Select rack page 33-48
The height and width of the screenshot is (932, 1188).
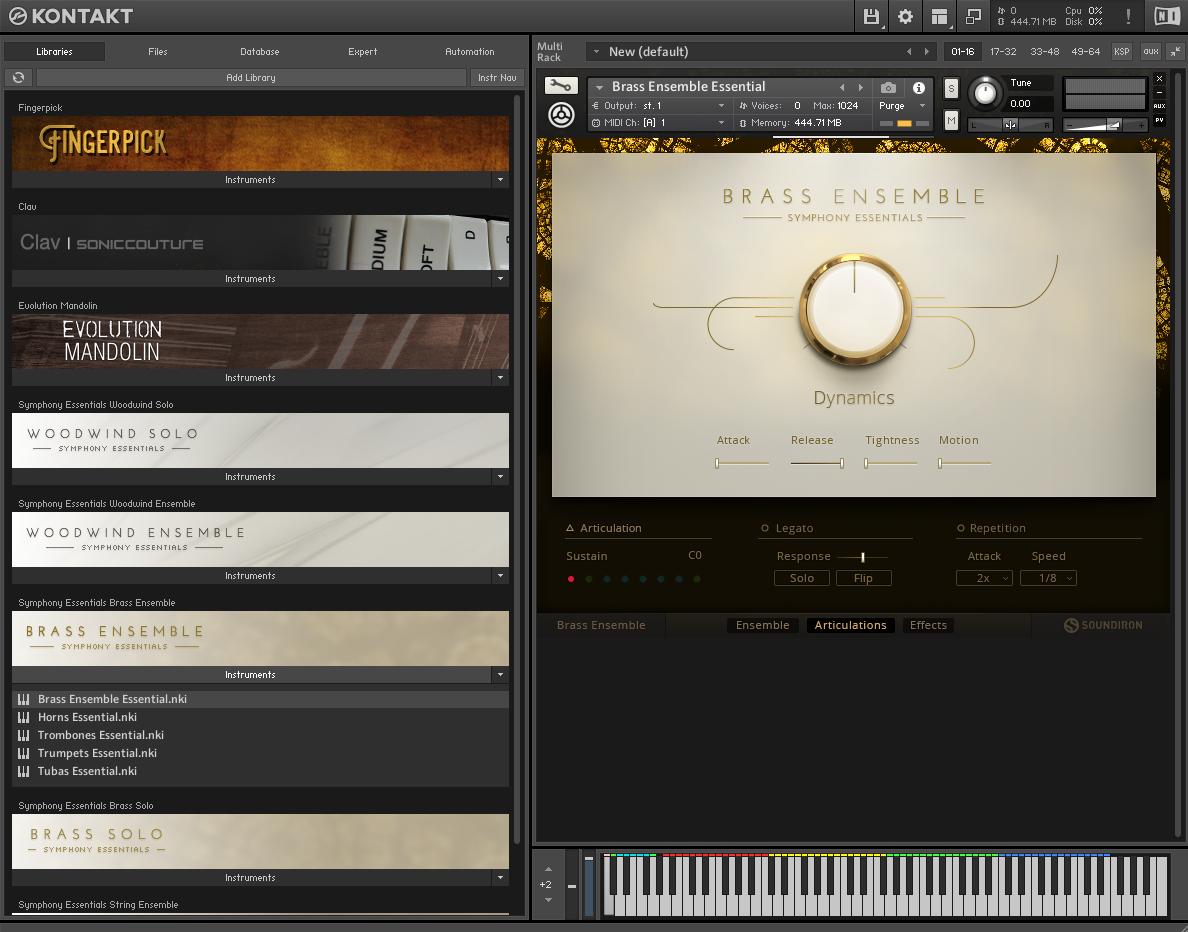pos(1044,52)
